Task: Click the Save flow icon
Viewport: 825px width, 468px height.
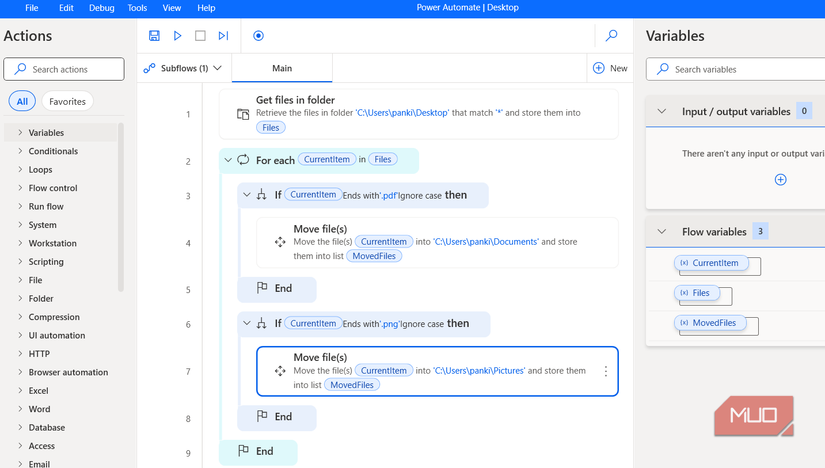Action: [x=154, y=36]
